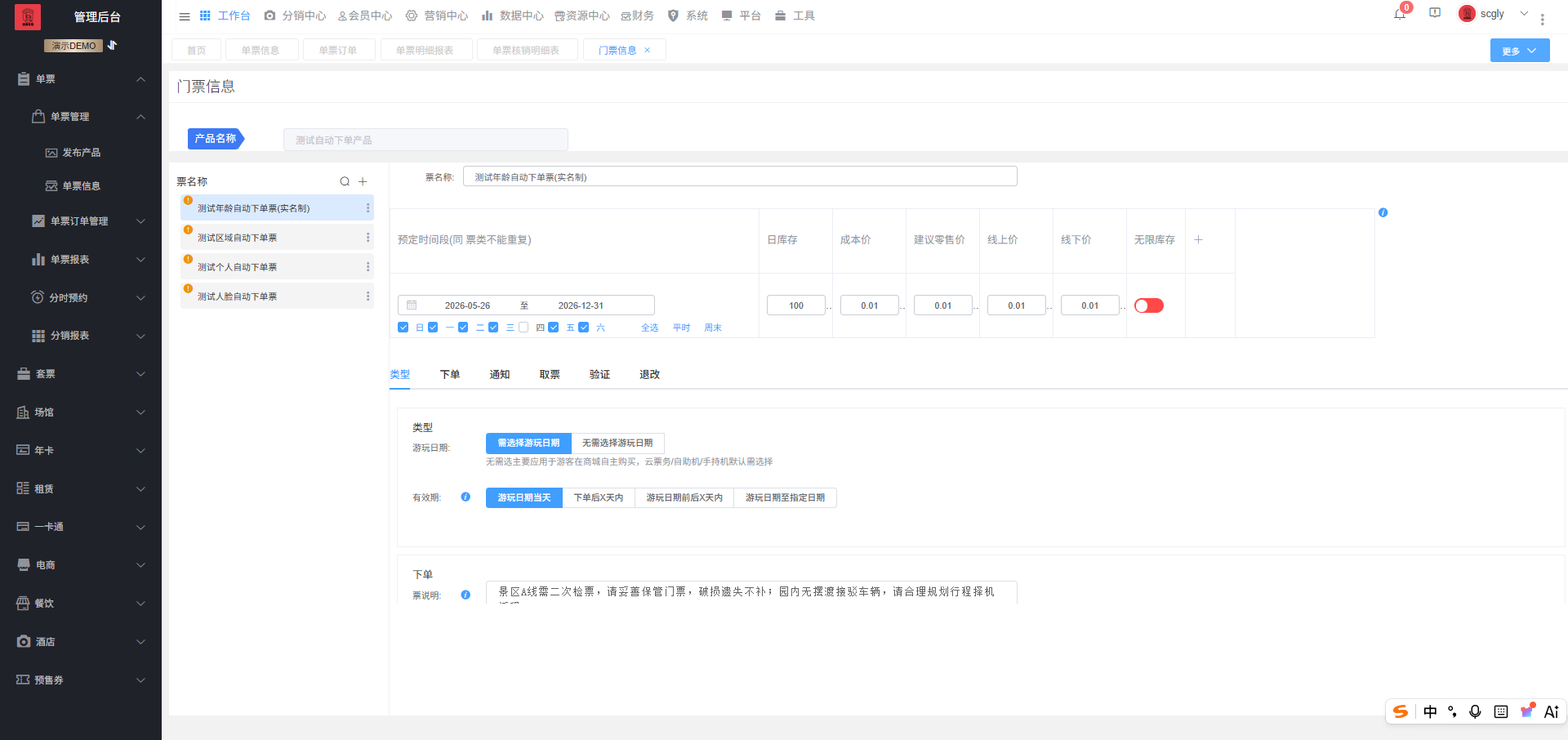Select 无需选择游玩日期 option
This screenshot has height=740, width=1568.
point(617,443)
